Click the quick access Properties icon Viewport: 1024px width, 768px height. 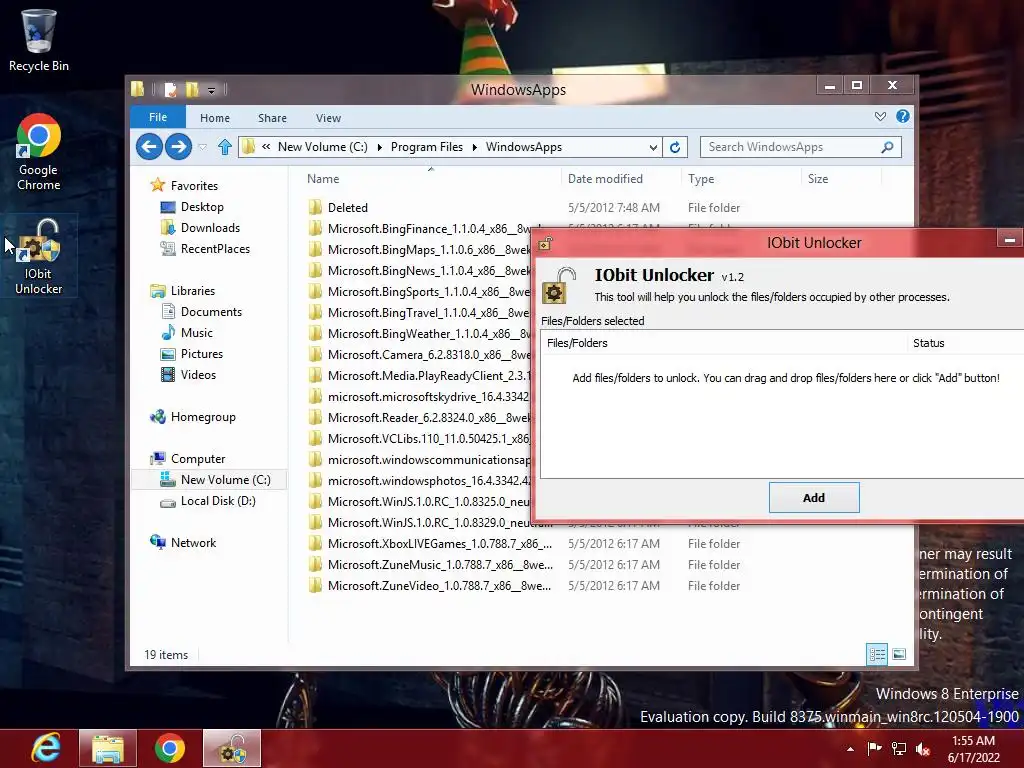[x=170, y=89]
